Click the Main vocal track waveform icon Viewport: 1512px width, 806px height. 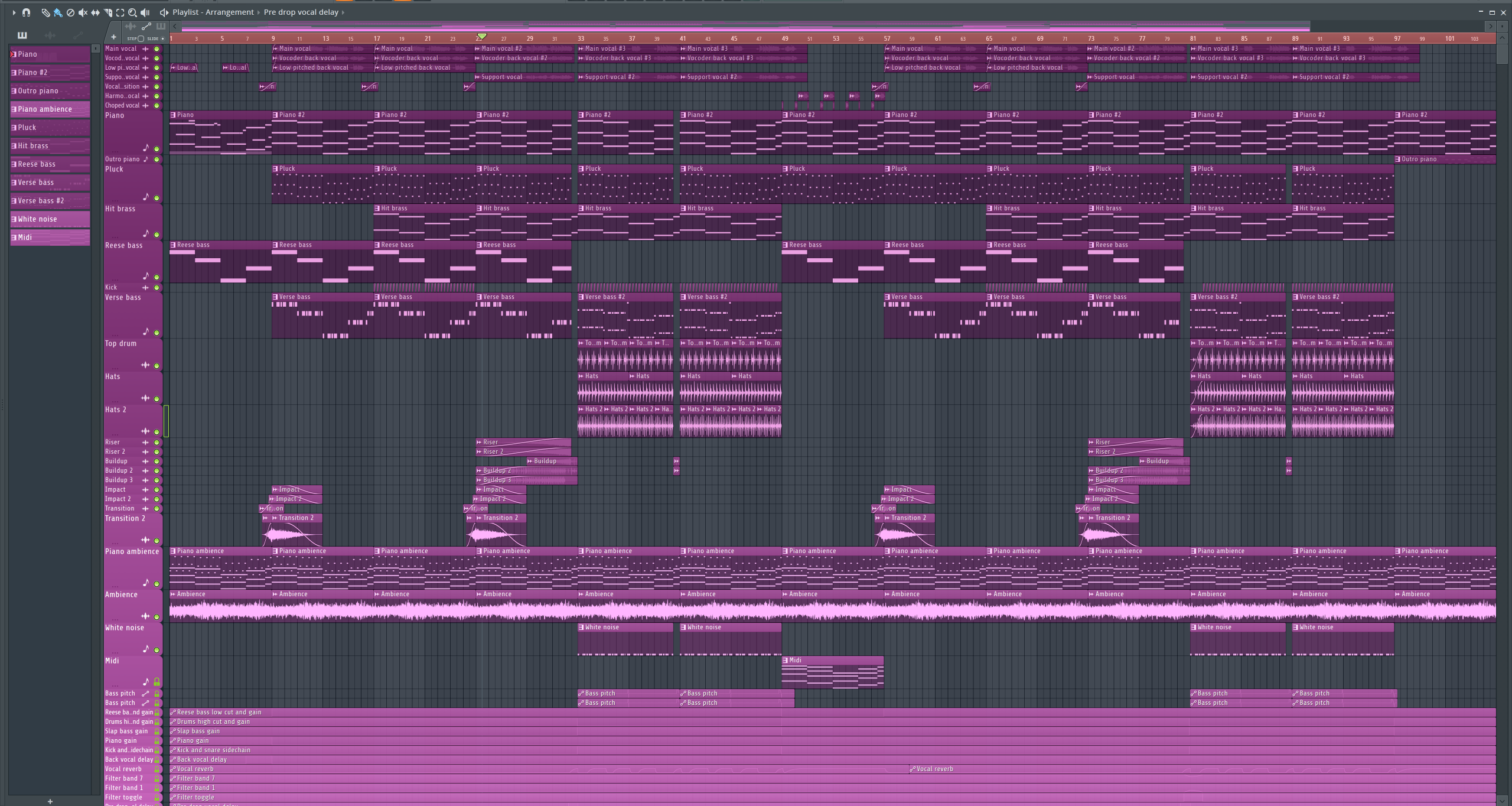pos(145,49)
